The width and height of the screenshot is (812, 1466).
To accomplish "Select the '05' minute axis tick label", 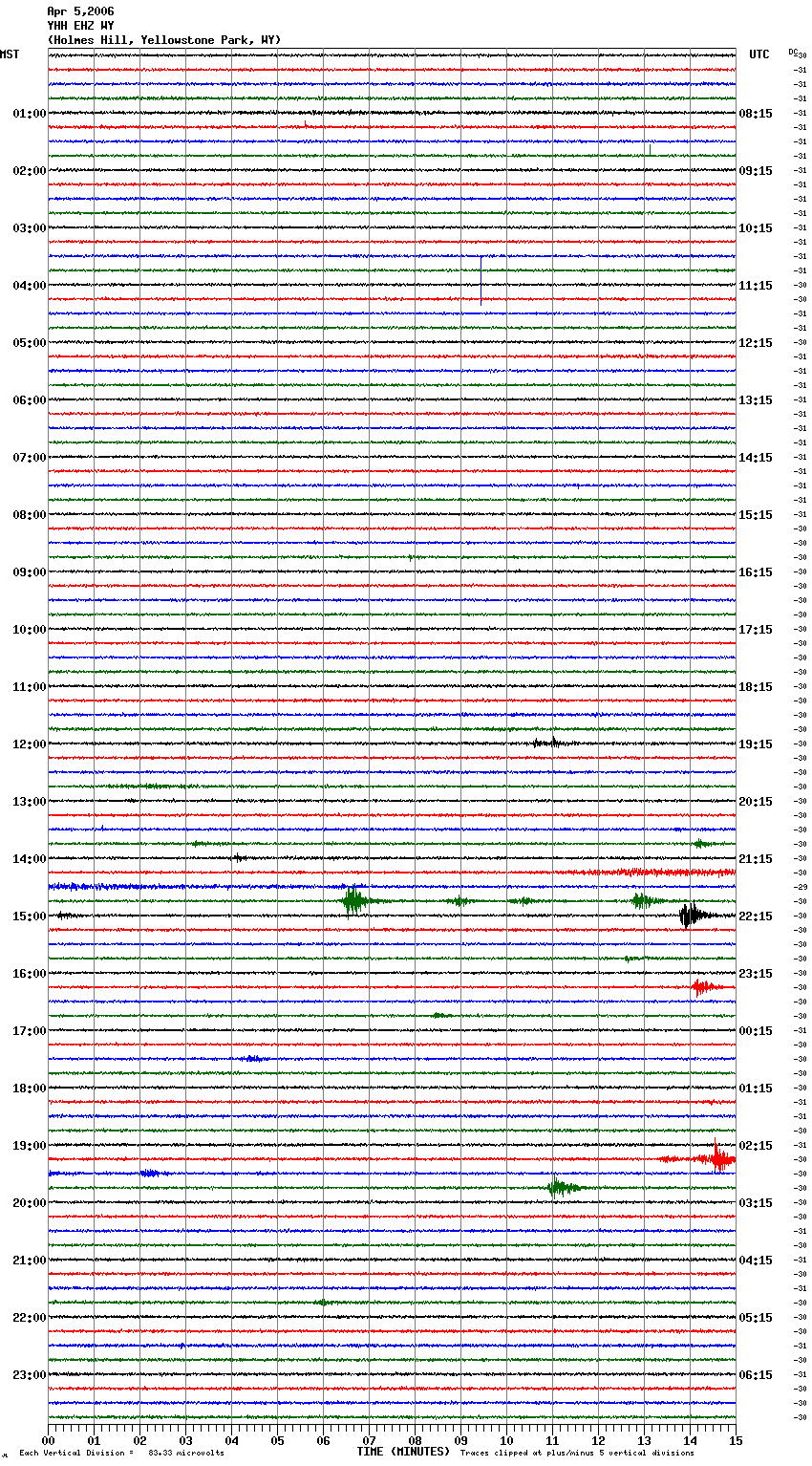I will click(x=277, y=1440).
